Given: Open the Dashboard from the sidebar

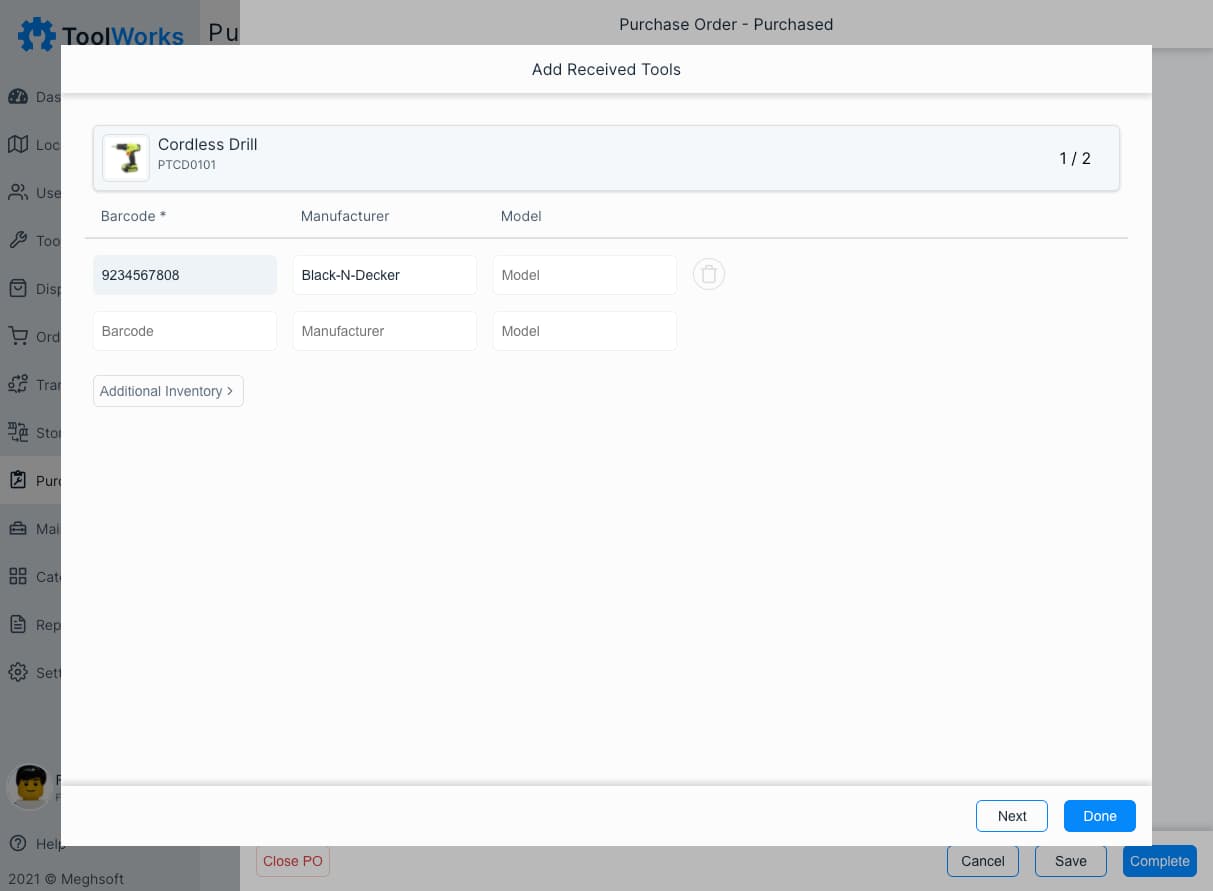Looking at the screenshot, I should pyautogui.click(x=18, y=96).
